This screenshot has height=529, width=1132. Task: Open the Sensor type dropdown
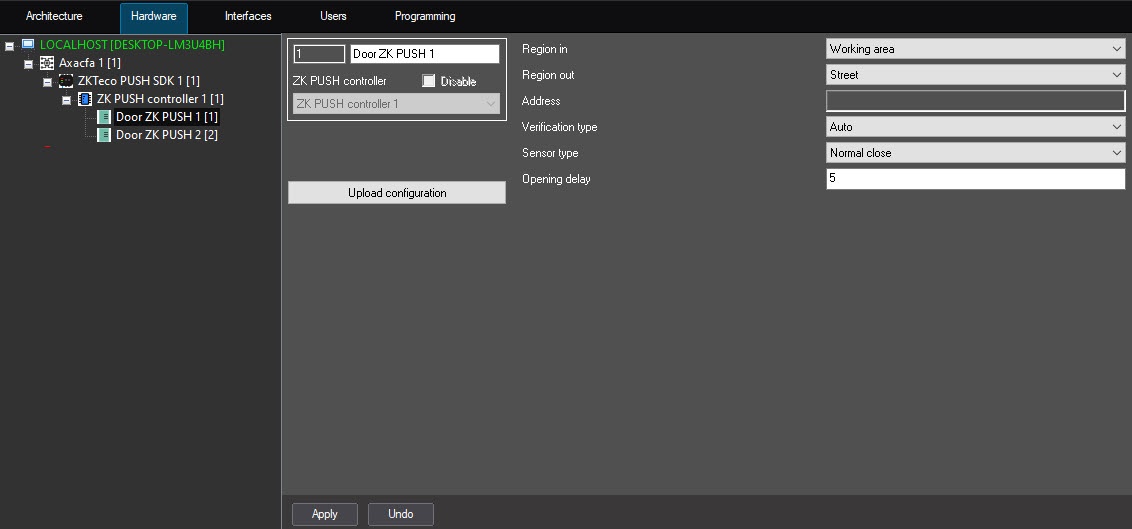[975, 153]
